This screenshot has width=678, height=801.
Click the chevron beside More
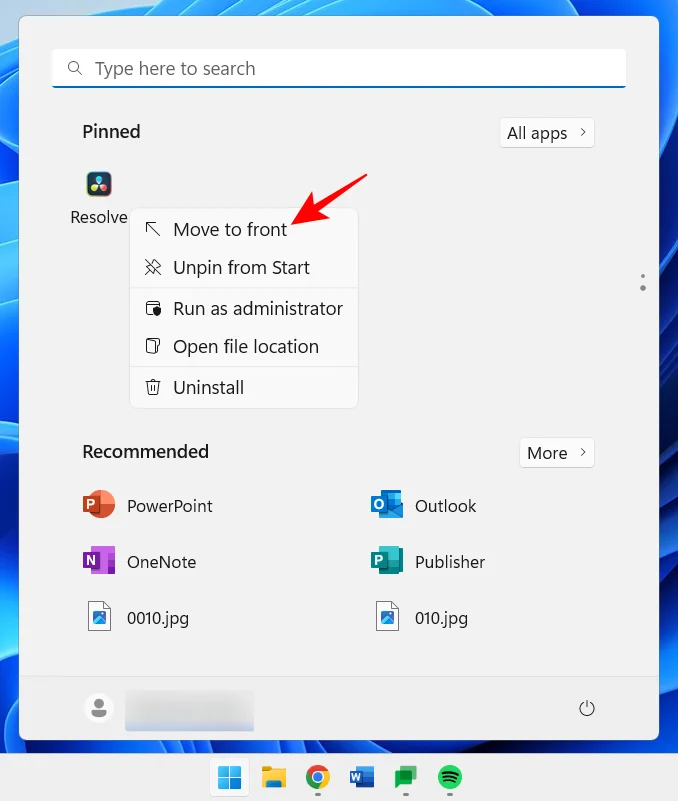point(583,452)
